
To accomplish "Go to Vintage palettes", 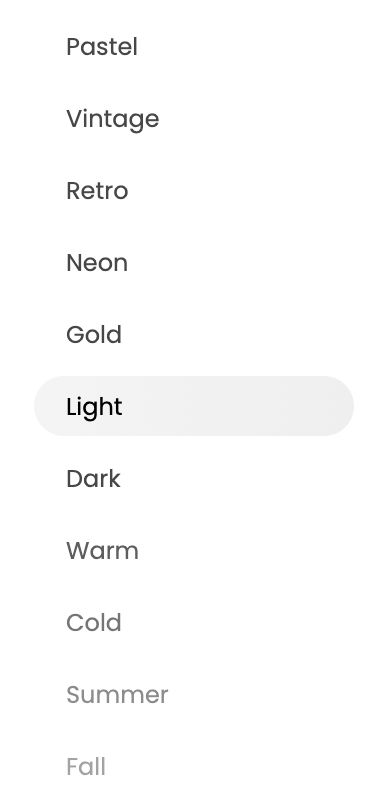I will tap(194, 119).
